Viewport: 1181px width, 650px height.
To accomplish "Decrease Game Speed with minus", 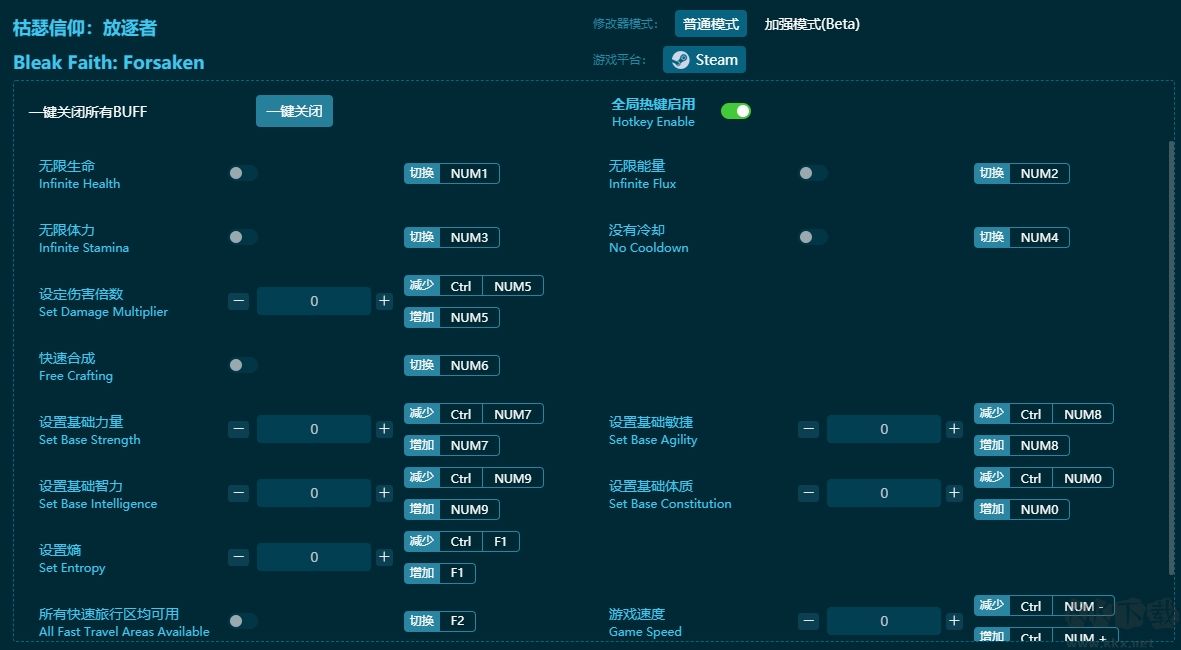I will tap(809, 621).
